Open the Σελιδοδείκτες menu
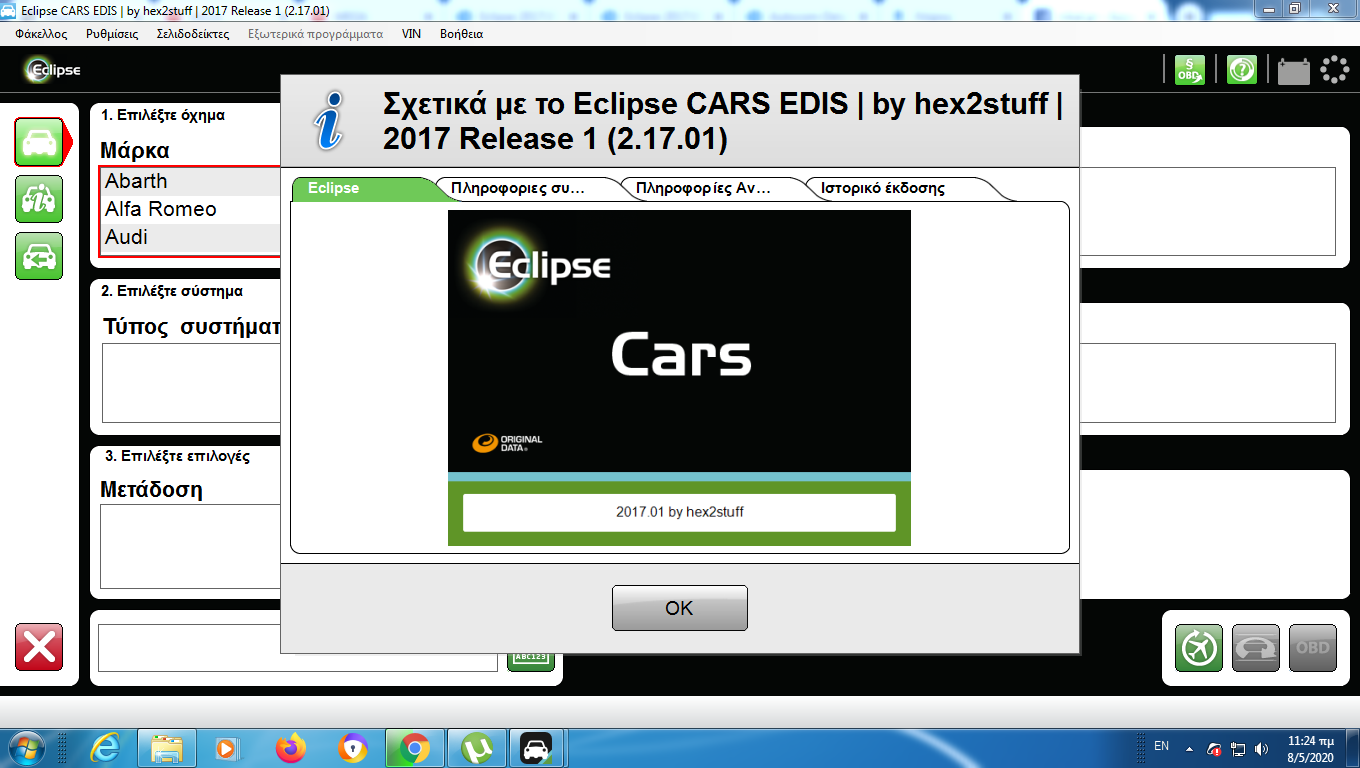The image size is (1360, 768). pos(193,33)
